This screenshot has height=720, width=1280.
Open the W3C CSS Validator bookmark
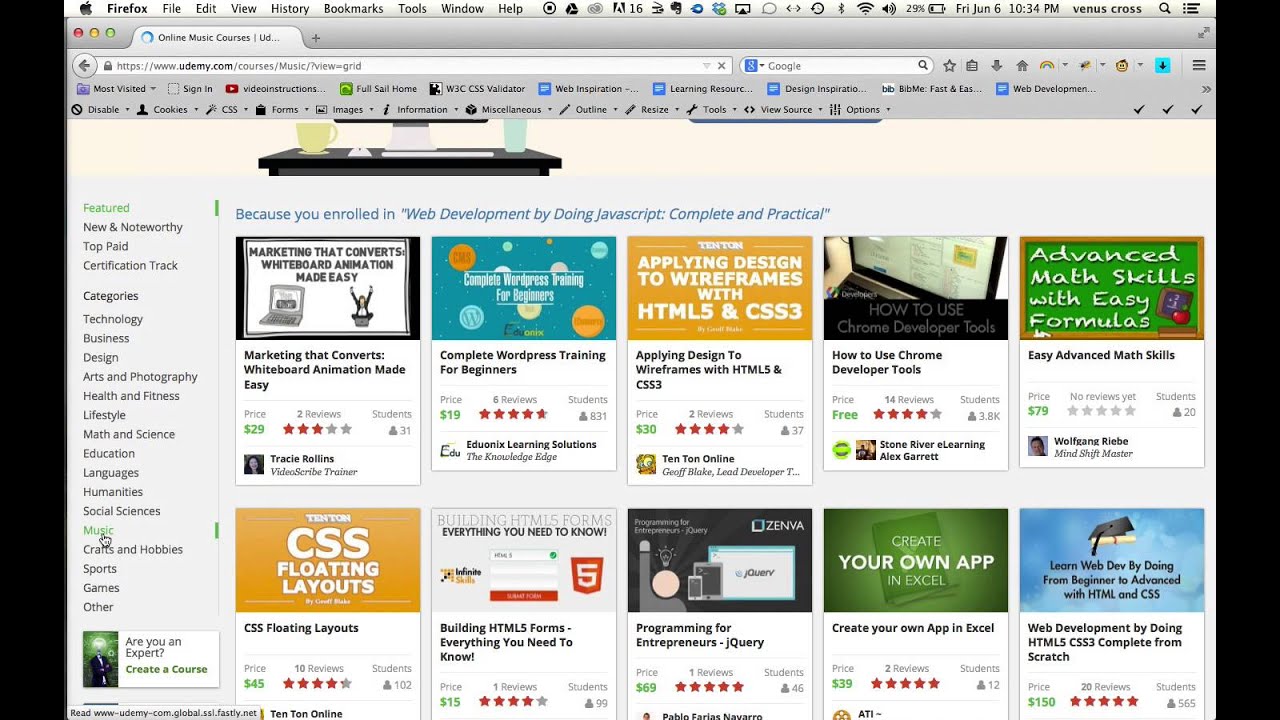477,89
